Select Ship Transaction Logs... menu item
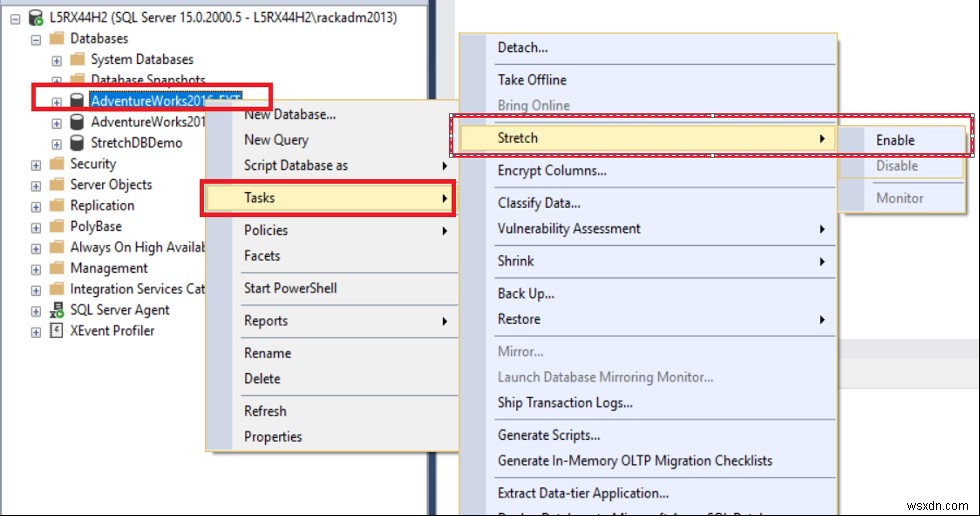Viewport: 980px width, 516px height. pyautogui.click(x=649, y=403)
